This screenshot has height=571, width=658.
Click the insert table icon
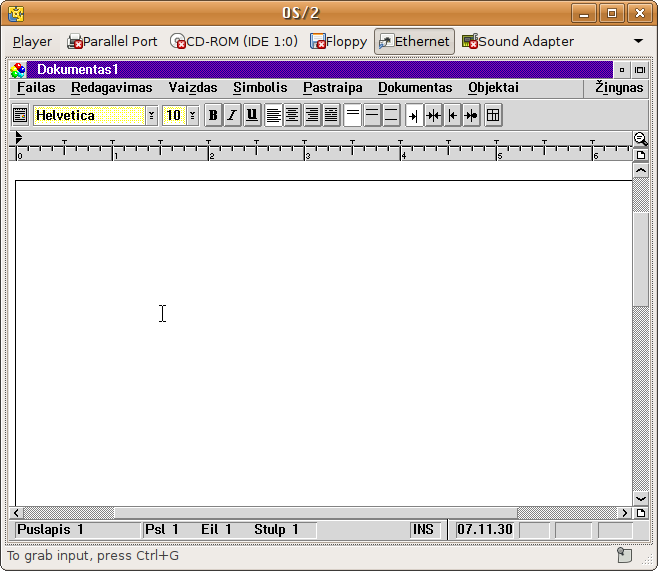click(493, 115)
